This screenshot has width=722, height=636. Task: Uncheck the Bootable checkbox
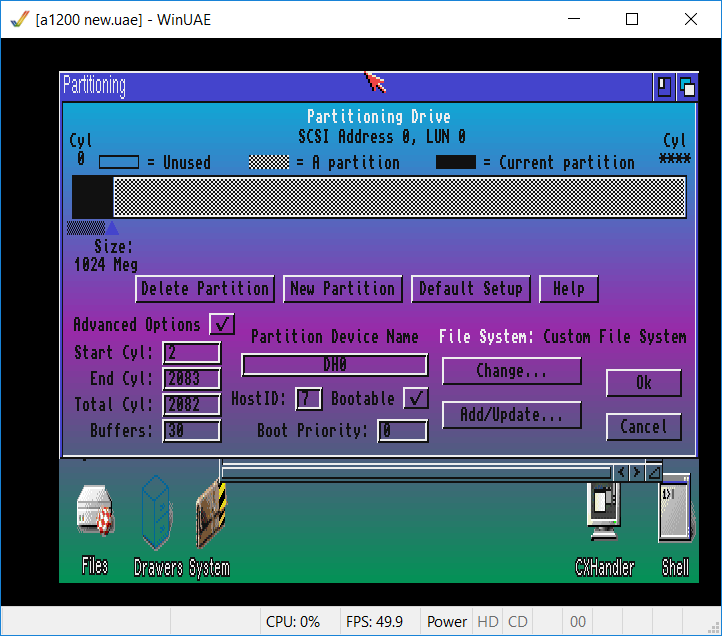pyautogui.click(x=415, y=398)
